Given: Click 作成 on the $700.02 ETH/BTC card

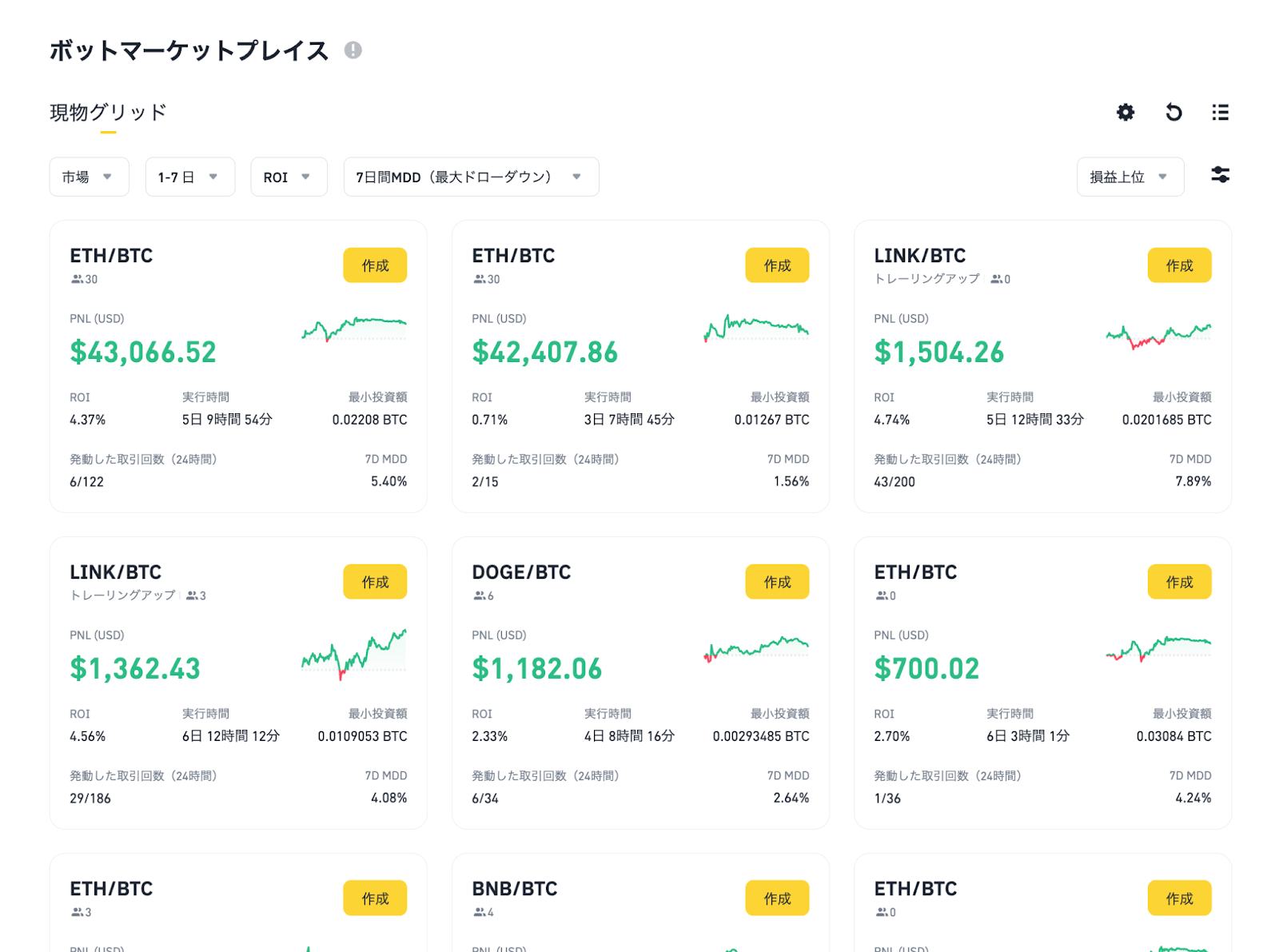Looking at the screenshot, I should click(x=1179, y=582).
